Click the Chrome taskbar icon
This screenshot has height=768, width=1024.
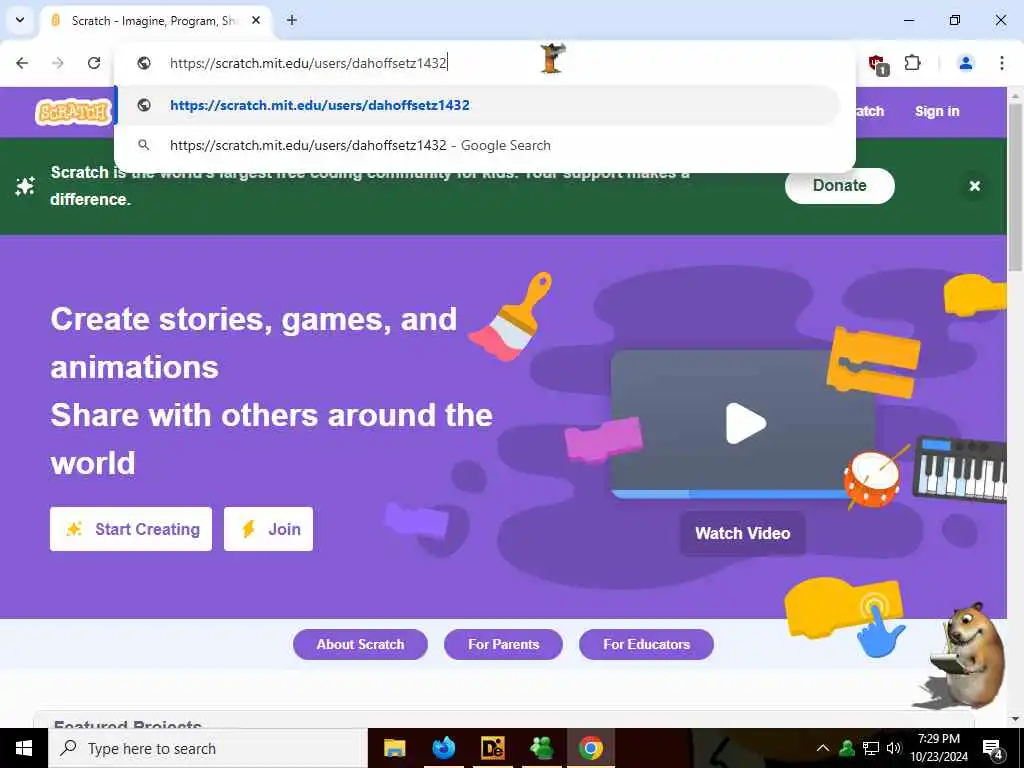pyautogui.click(x=591, y=748)
